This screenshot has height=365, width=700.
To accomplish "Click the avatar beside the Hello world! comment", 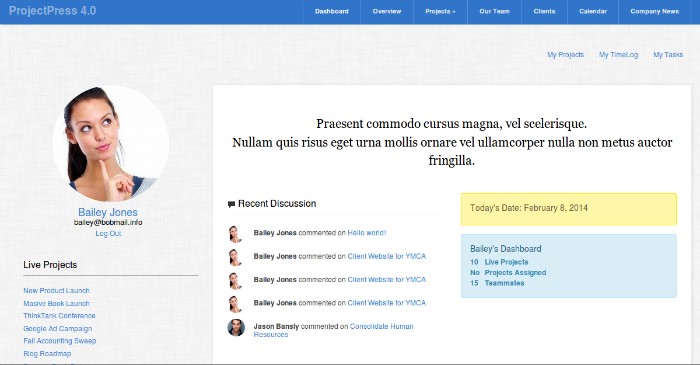I will pos(235,234).
